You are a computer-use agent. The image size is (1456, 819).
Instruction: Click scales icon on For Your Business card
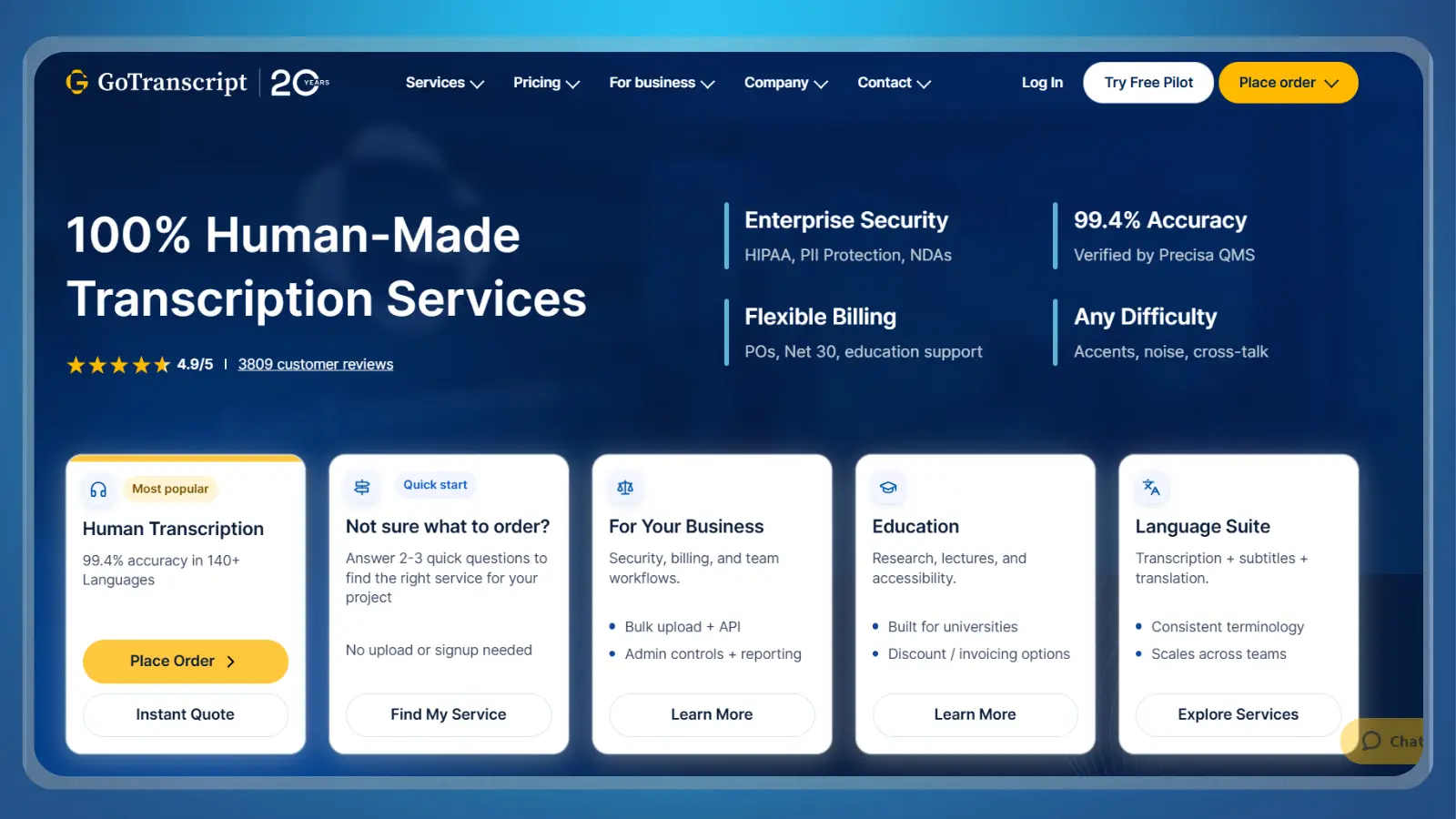click(x=625, y=488)
